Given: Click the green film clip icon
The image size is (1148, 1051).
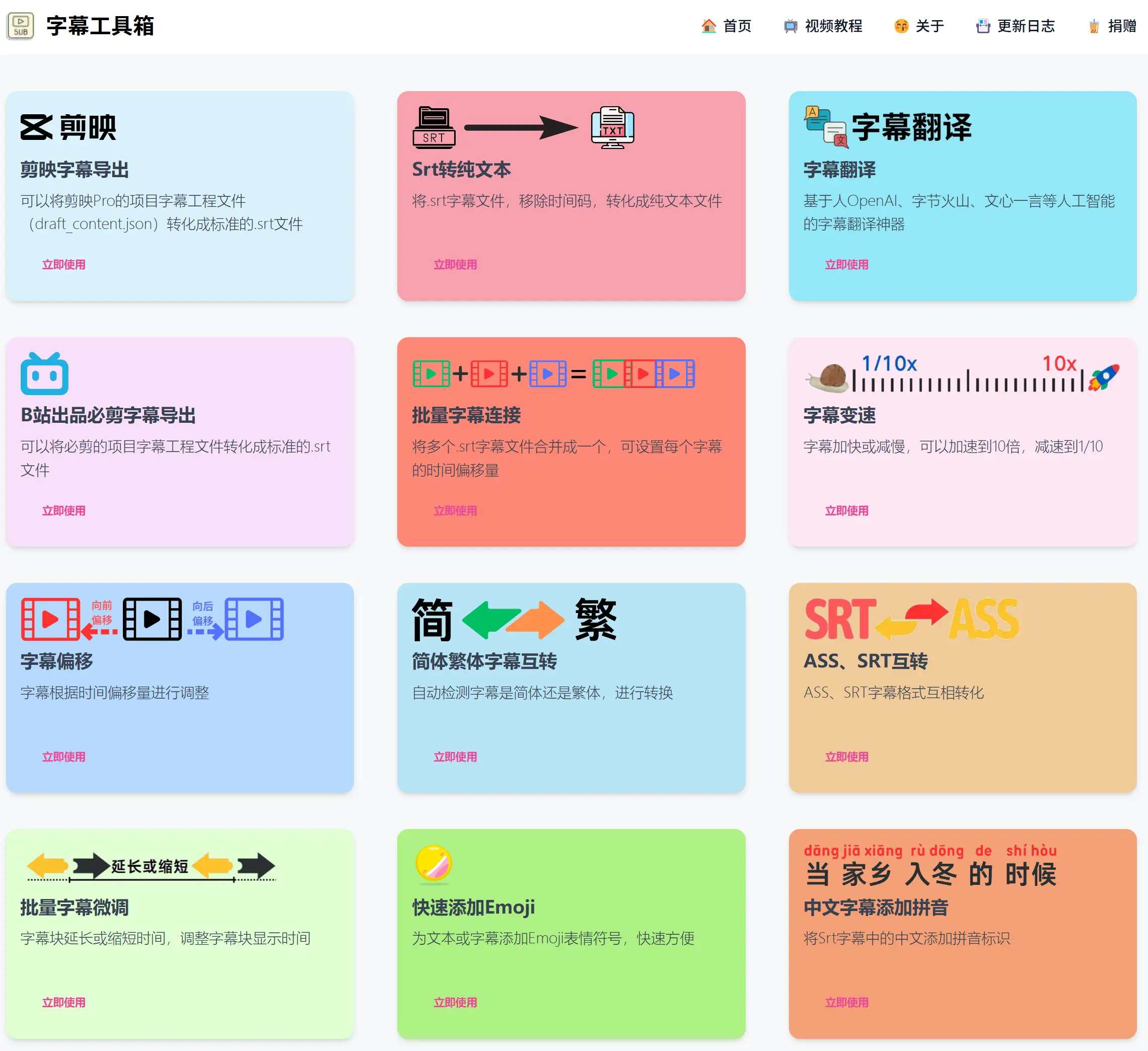Looking at the screenshot, I should point(432,374).
